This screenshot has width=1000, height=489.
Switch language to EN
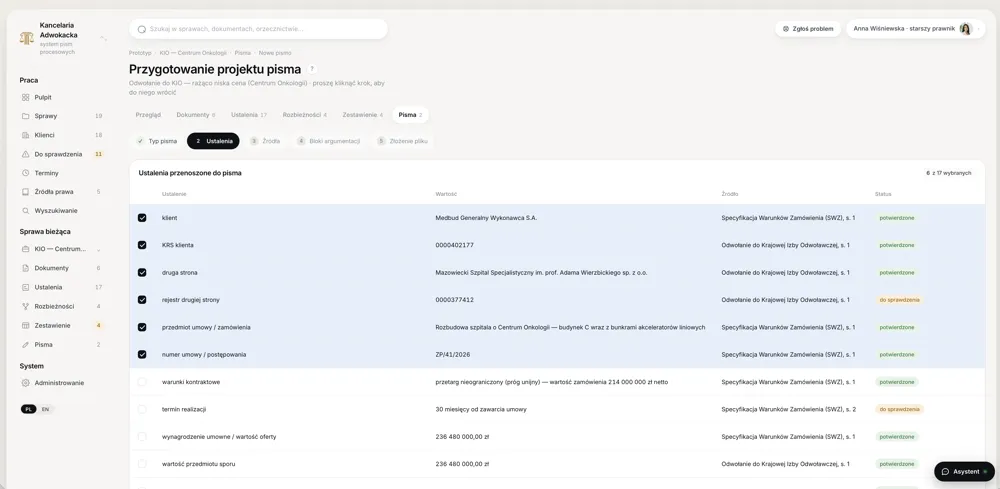coord(45,409)
